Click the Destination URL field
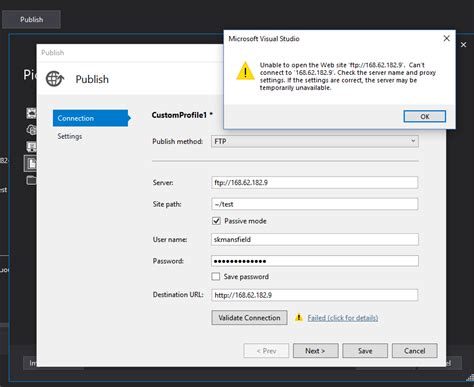This screenshot has height=387, width=474. (x=315, y=295)
